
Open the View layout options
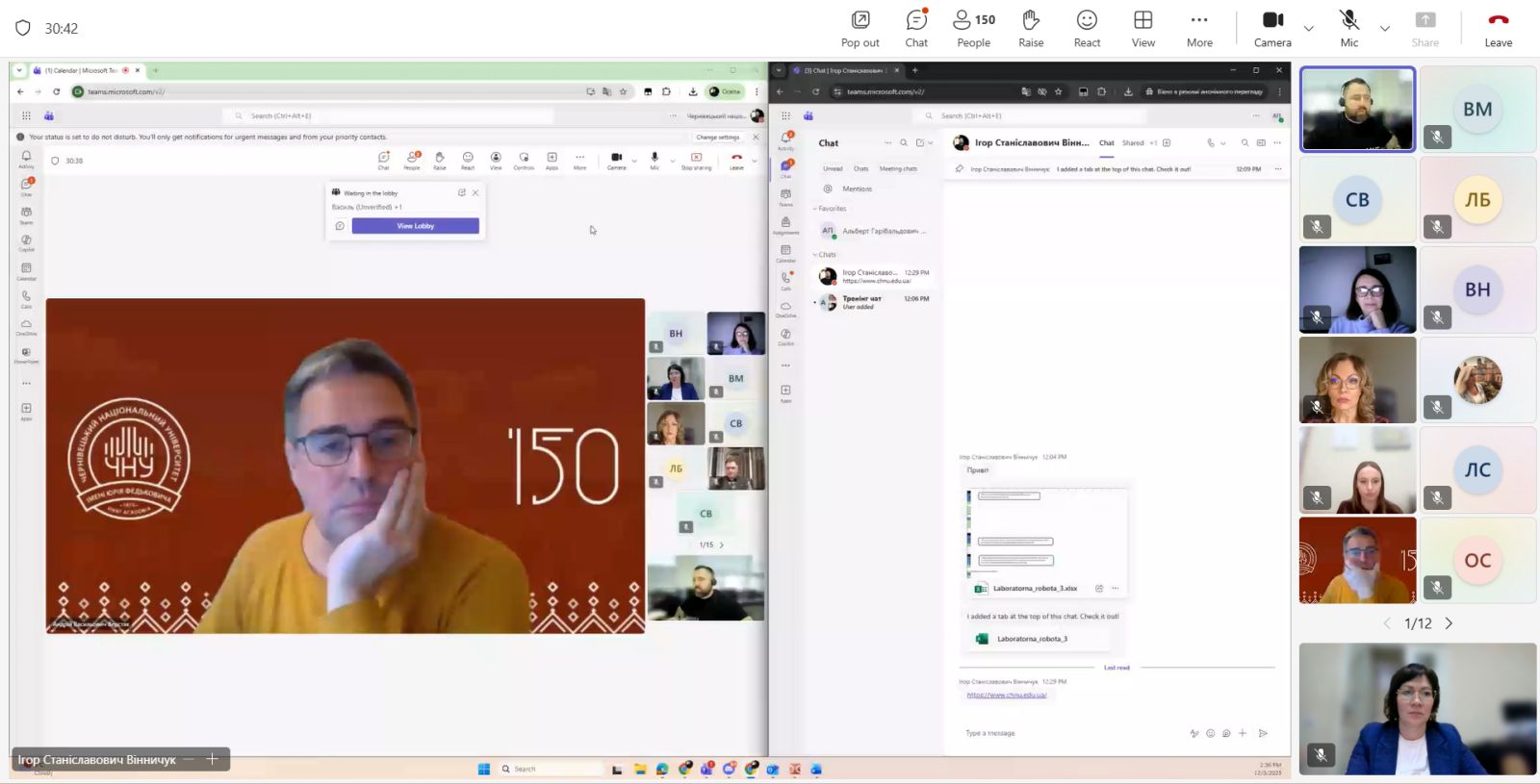pos(1142,29)
